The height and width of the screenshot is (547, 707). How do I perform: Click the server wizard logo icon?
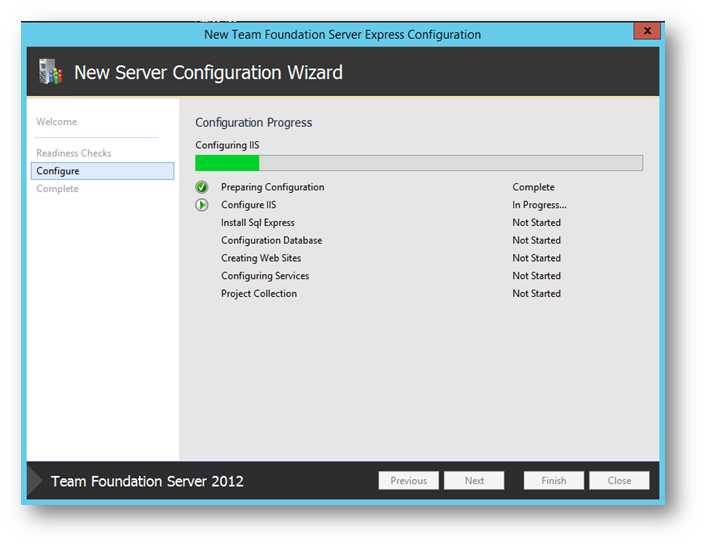[50, 72]
